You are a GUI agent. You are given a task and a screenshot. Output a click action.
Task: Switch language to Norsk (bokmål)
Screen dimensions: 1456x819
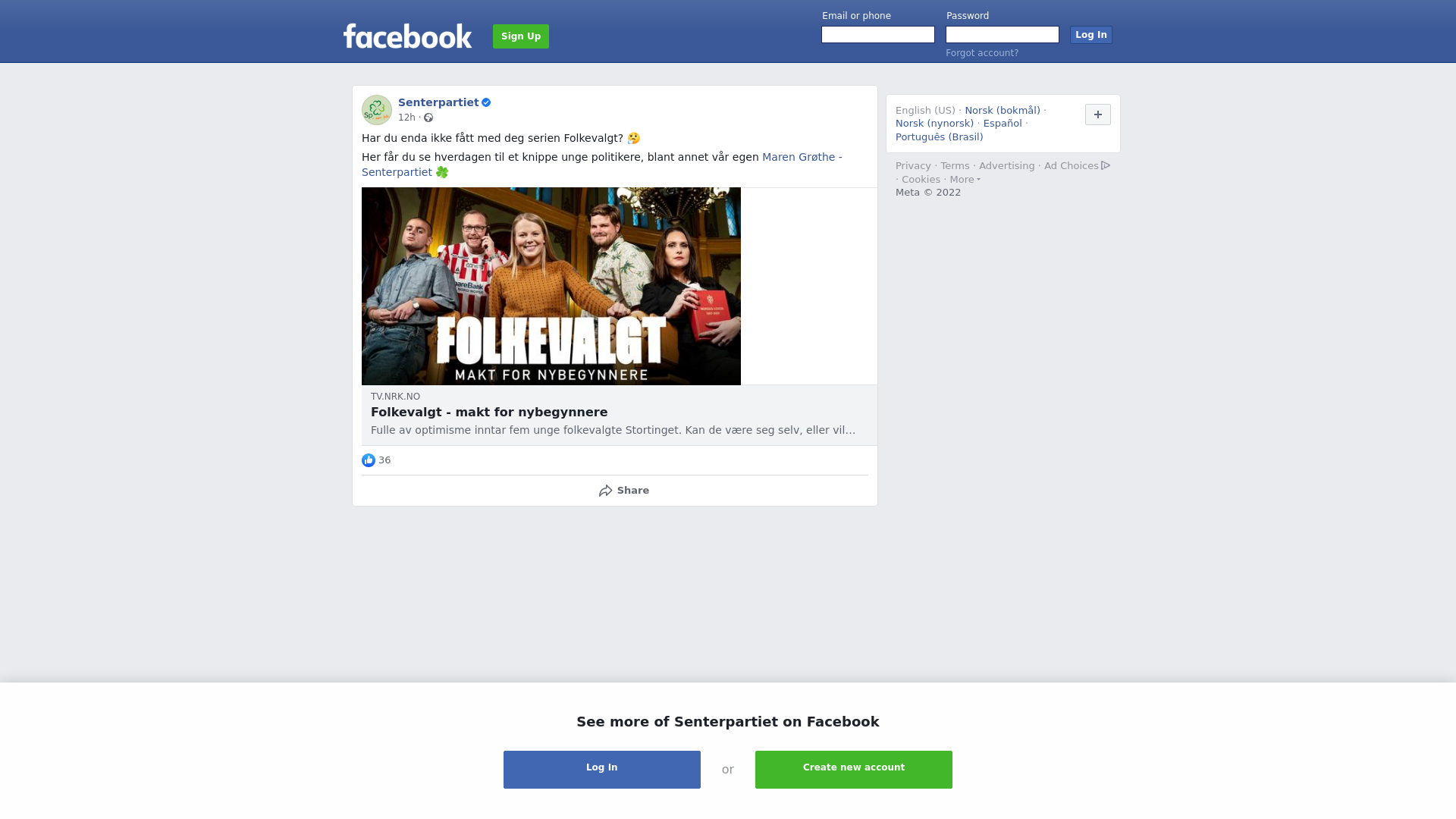[1003, 111]
